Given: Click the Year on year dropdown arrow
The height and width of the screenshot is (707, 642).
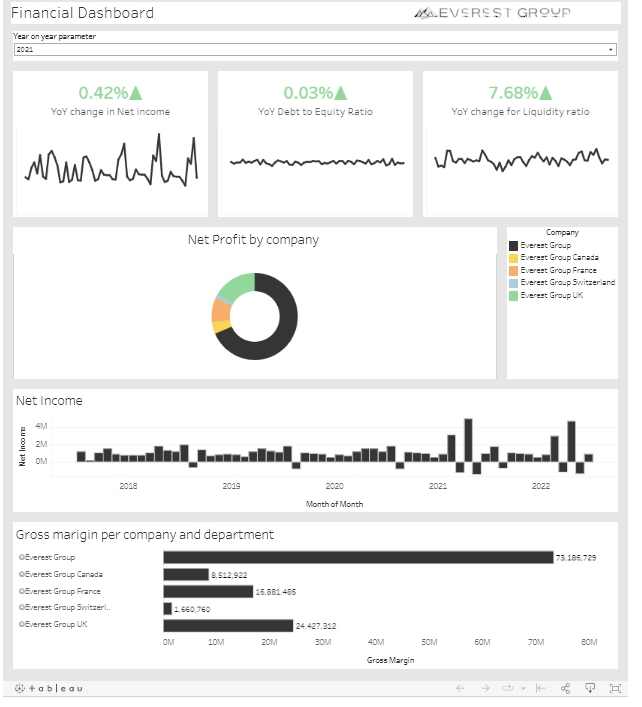Looking at the screenshot, I should [611, 50].
